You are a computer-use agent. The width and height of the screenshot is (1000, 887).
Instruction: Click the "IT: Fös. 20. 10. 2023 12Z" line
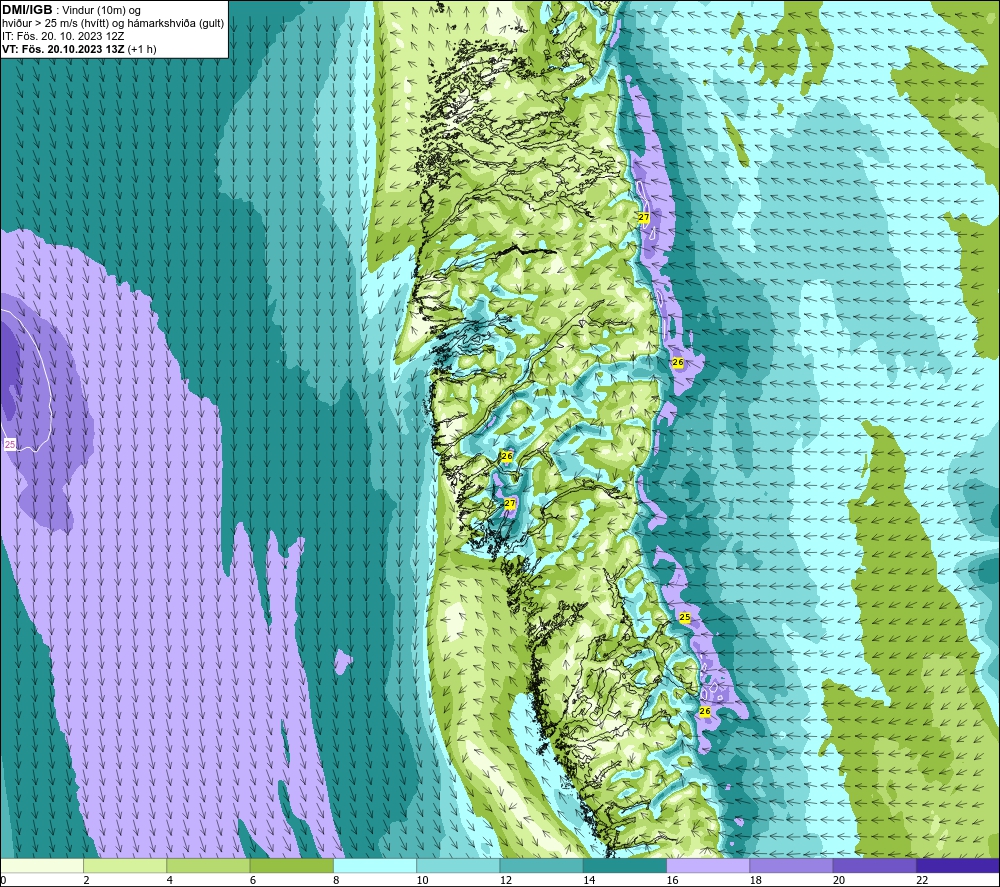63,36
